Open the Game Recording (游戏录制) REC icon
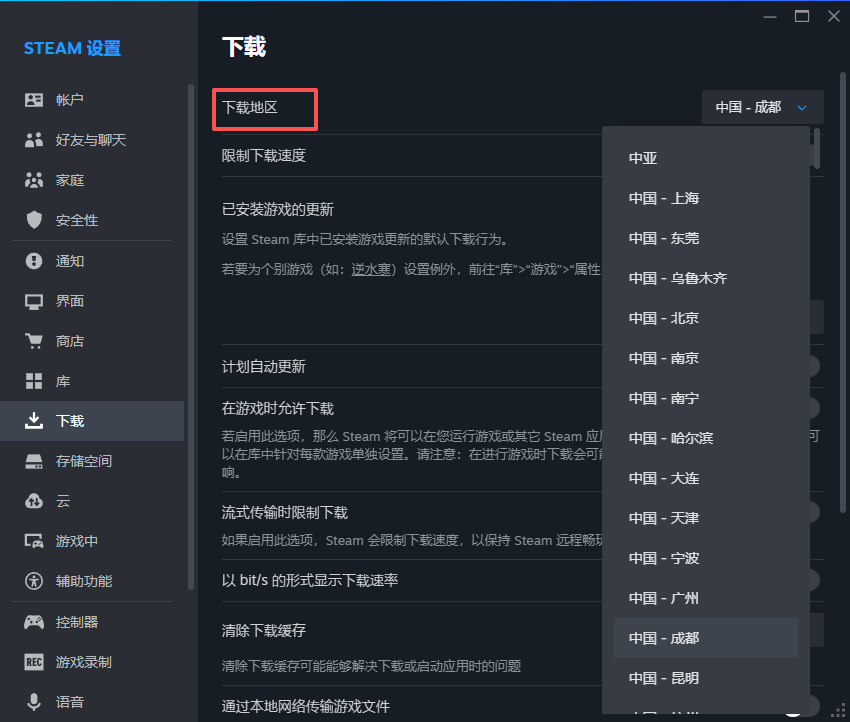Image resolution: width=850 pixels, height=722 pixels. click(x=34, y=662)
